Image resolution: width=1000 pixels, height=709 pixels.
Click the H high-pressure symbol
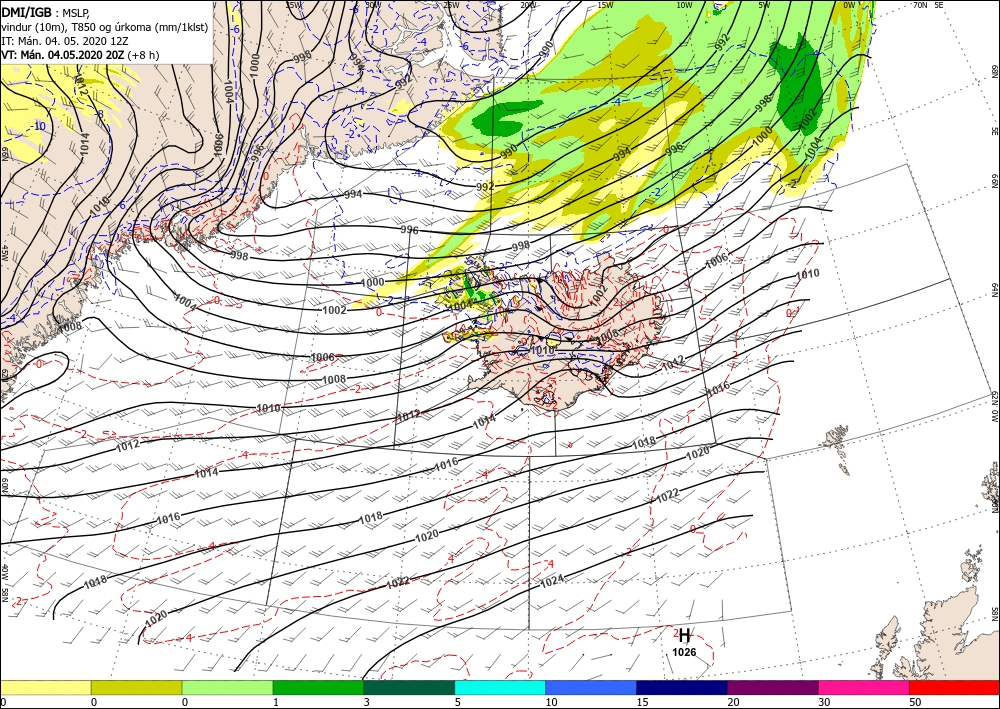[x=684, y=636]
